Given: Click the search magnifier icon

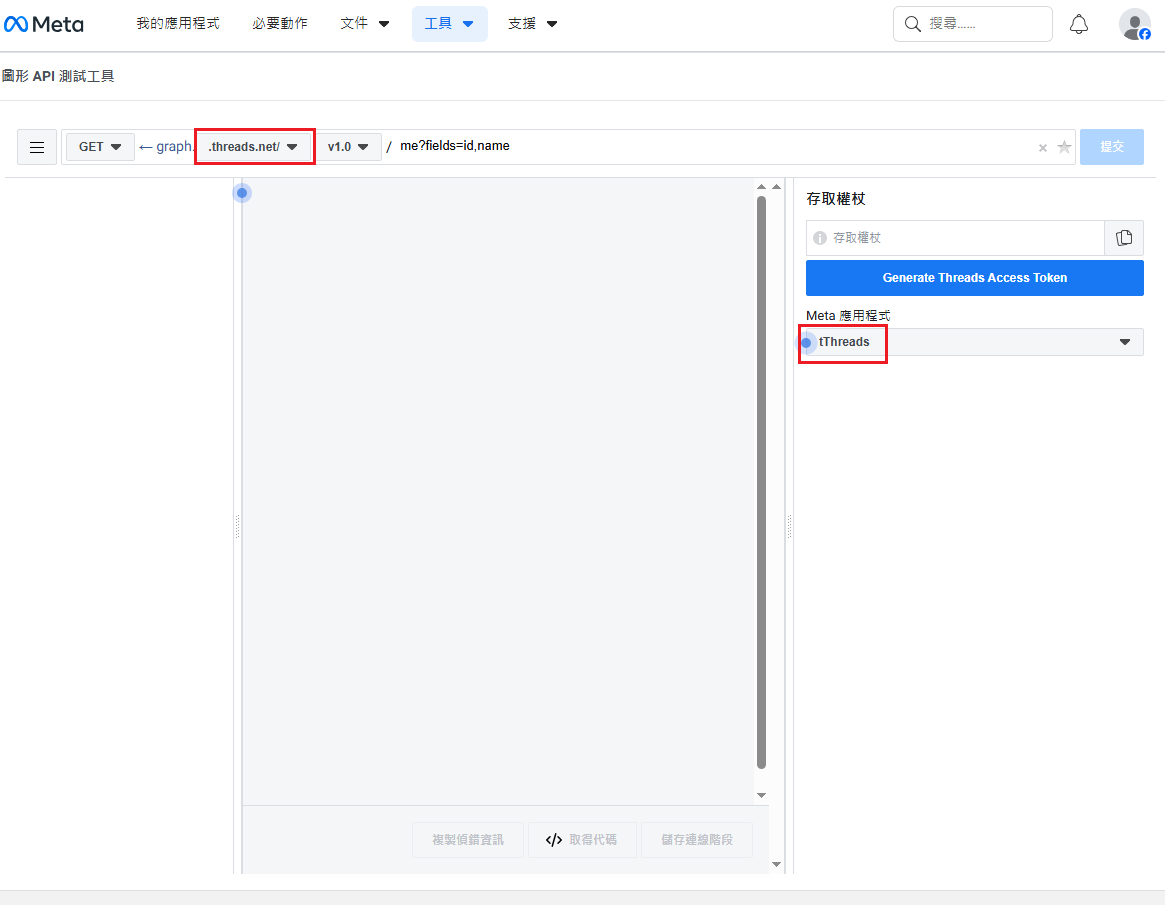Looking at the screenshot, I should tap(912, 24).
